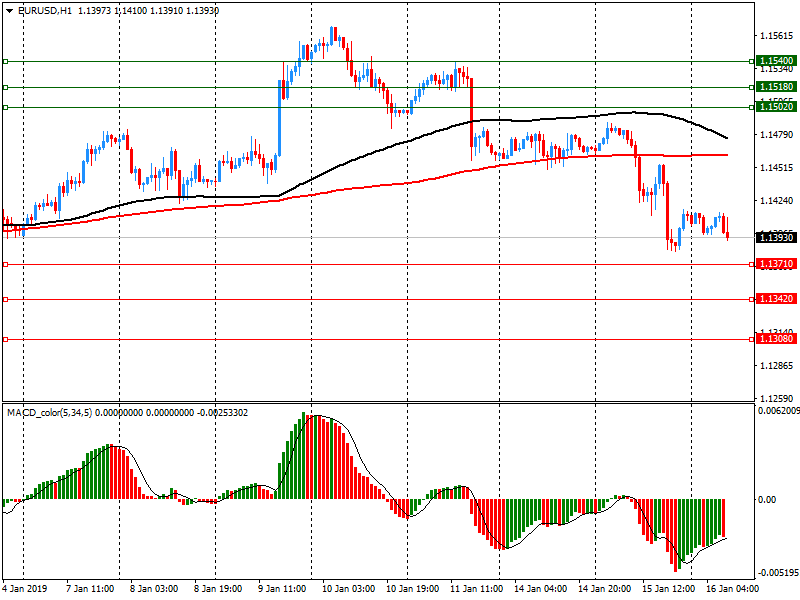Select the 1.15400 green price label

point(776,61)
